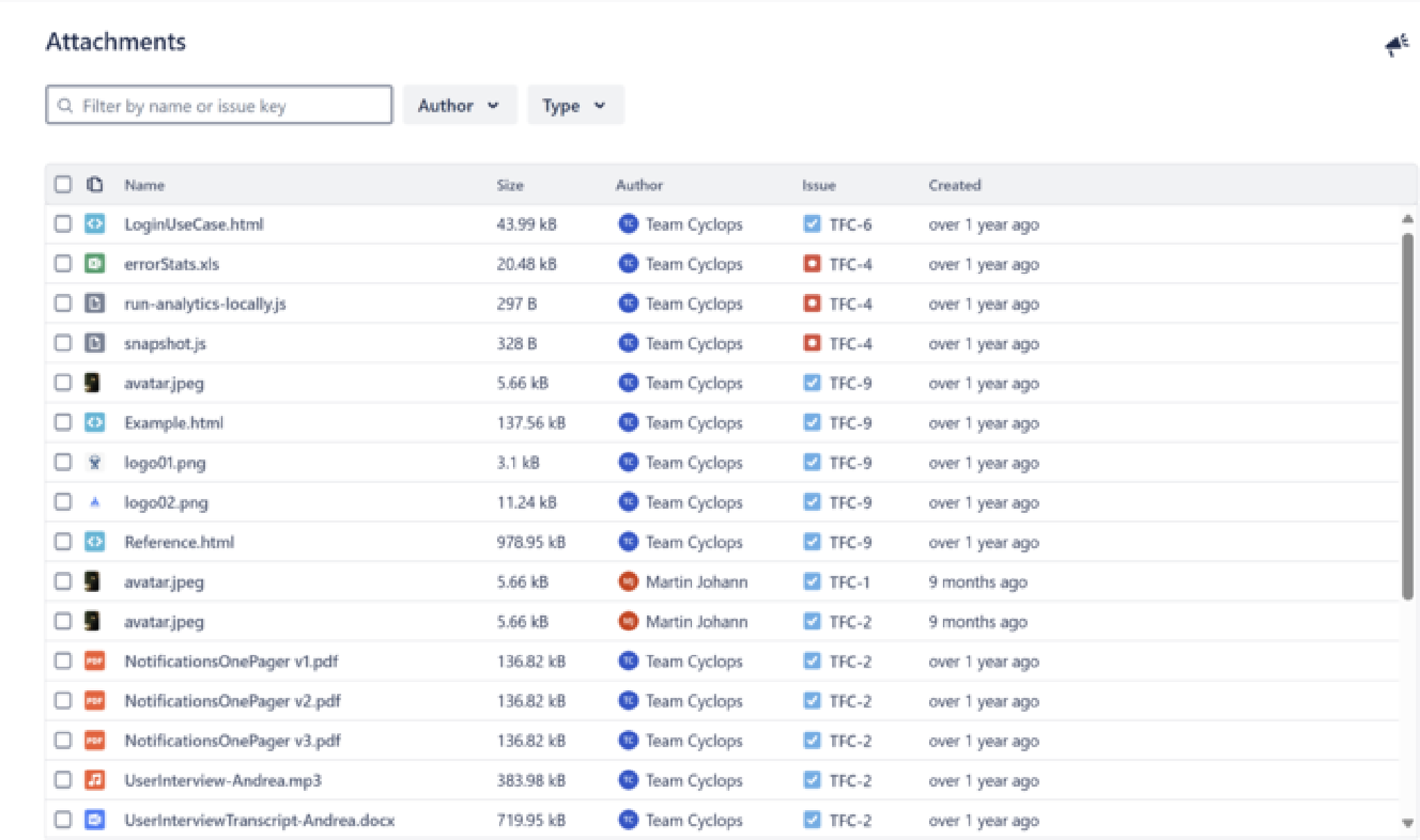1420x840 pixels.
Task: Click the audio icon for UserInterview-Andrea.mp3
Action: 95,780
